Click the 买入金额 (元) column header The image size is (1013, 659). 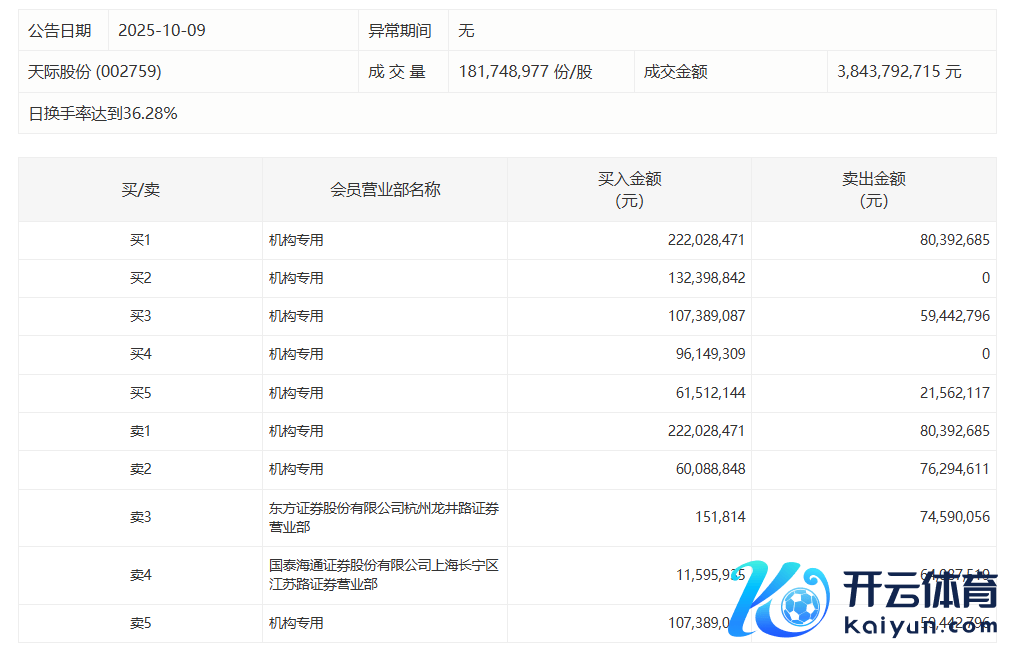(629, 190)
